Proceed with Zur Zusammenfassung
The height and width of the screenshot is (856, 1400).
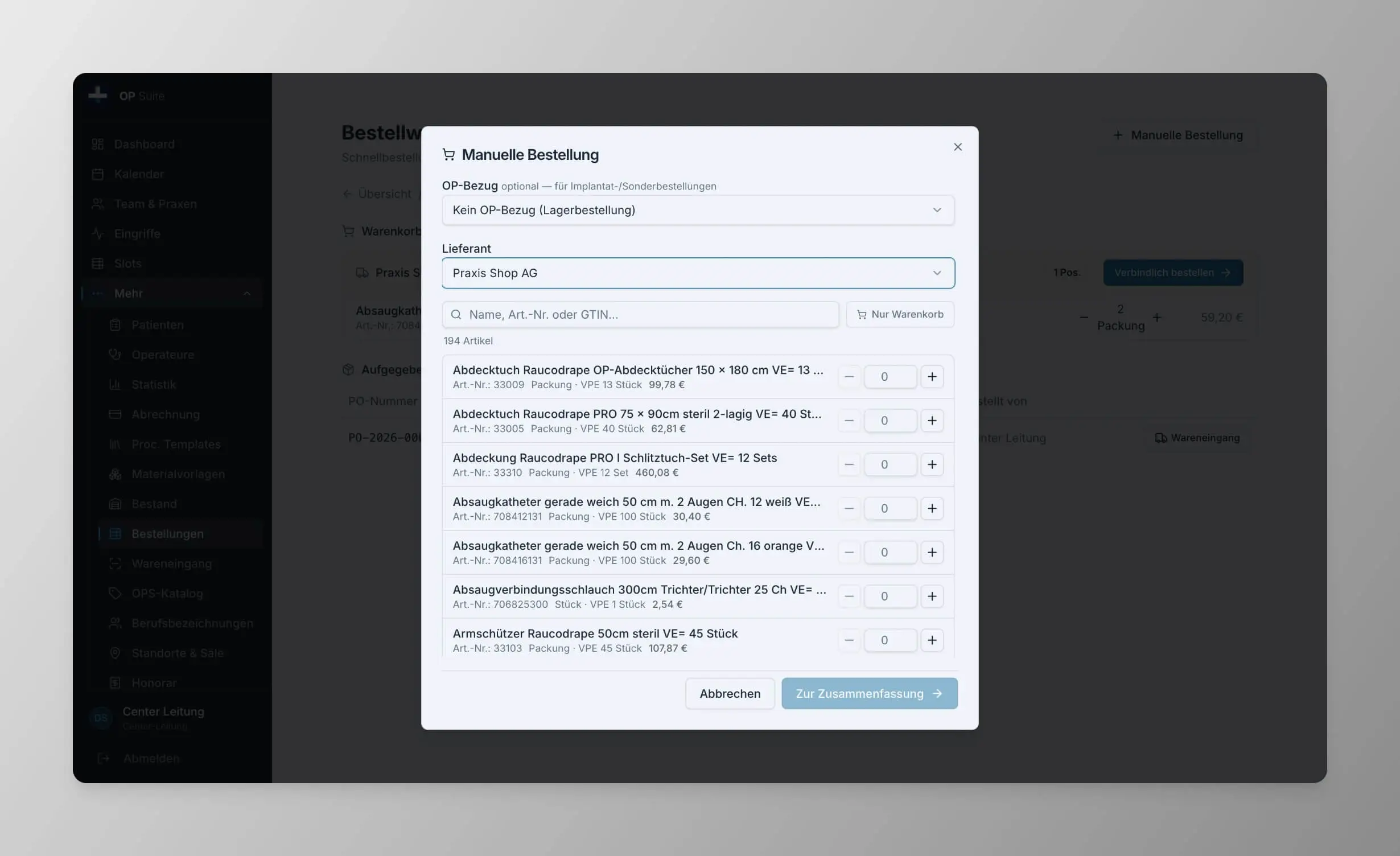click(869, 693)
